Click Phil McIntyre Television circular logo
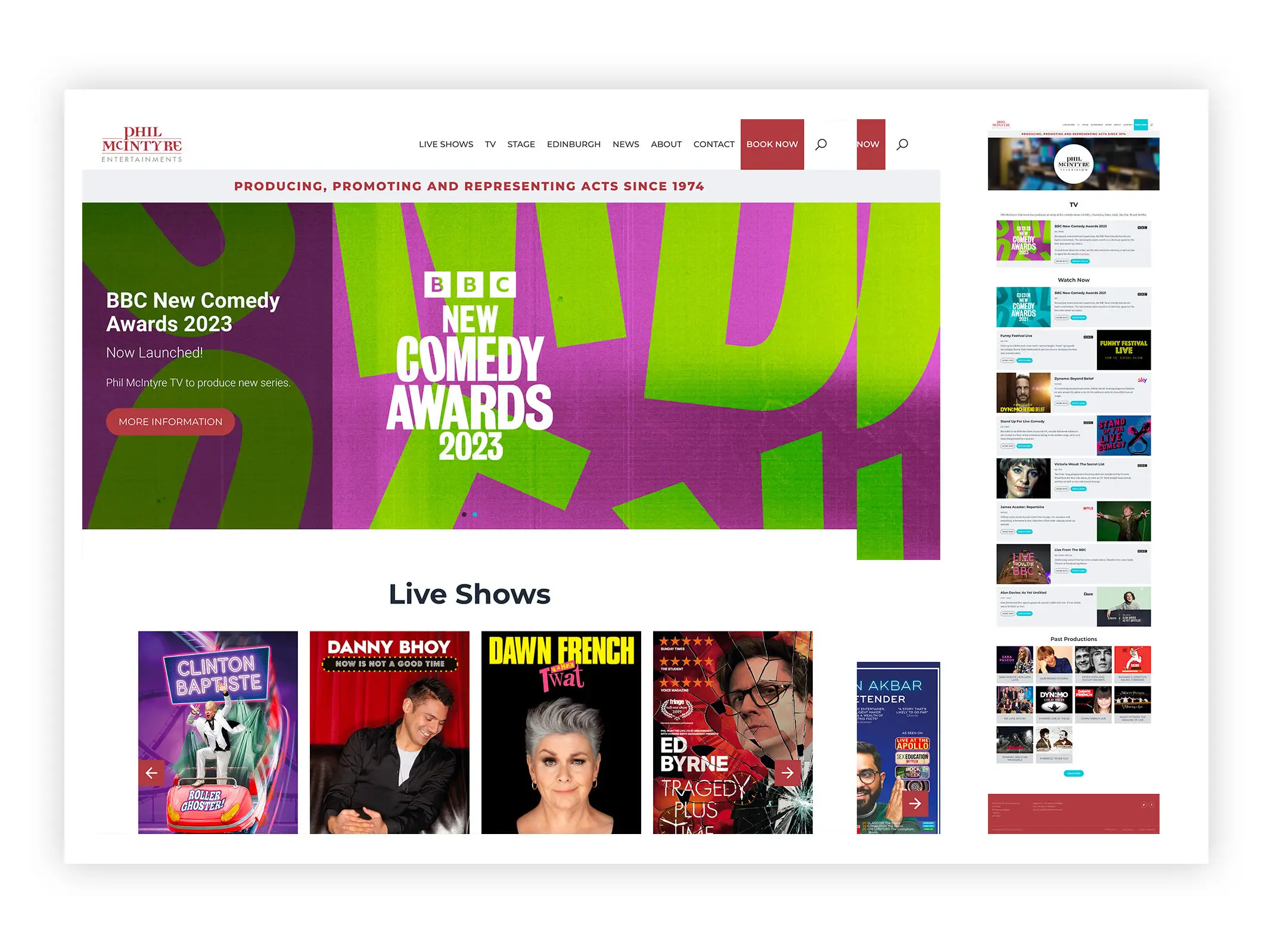 [1074, 164]
